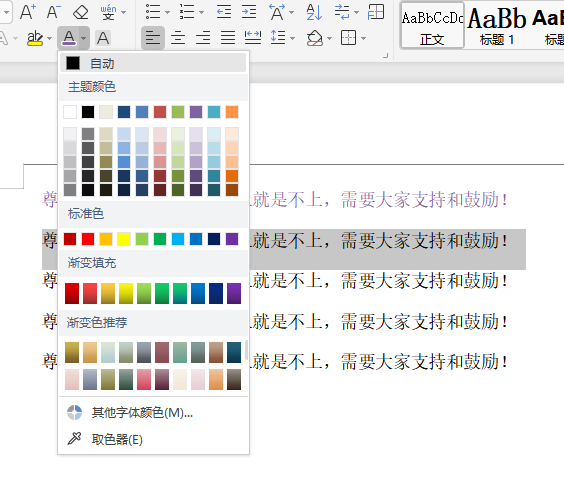Choose the purple gradient fill swatch
Viewport: 564px width, 477px height.
(x=234, y=293)
